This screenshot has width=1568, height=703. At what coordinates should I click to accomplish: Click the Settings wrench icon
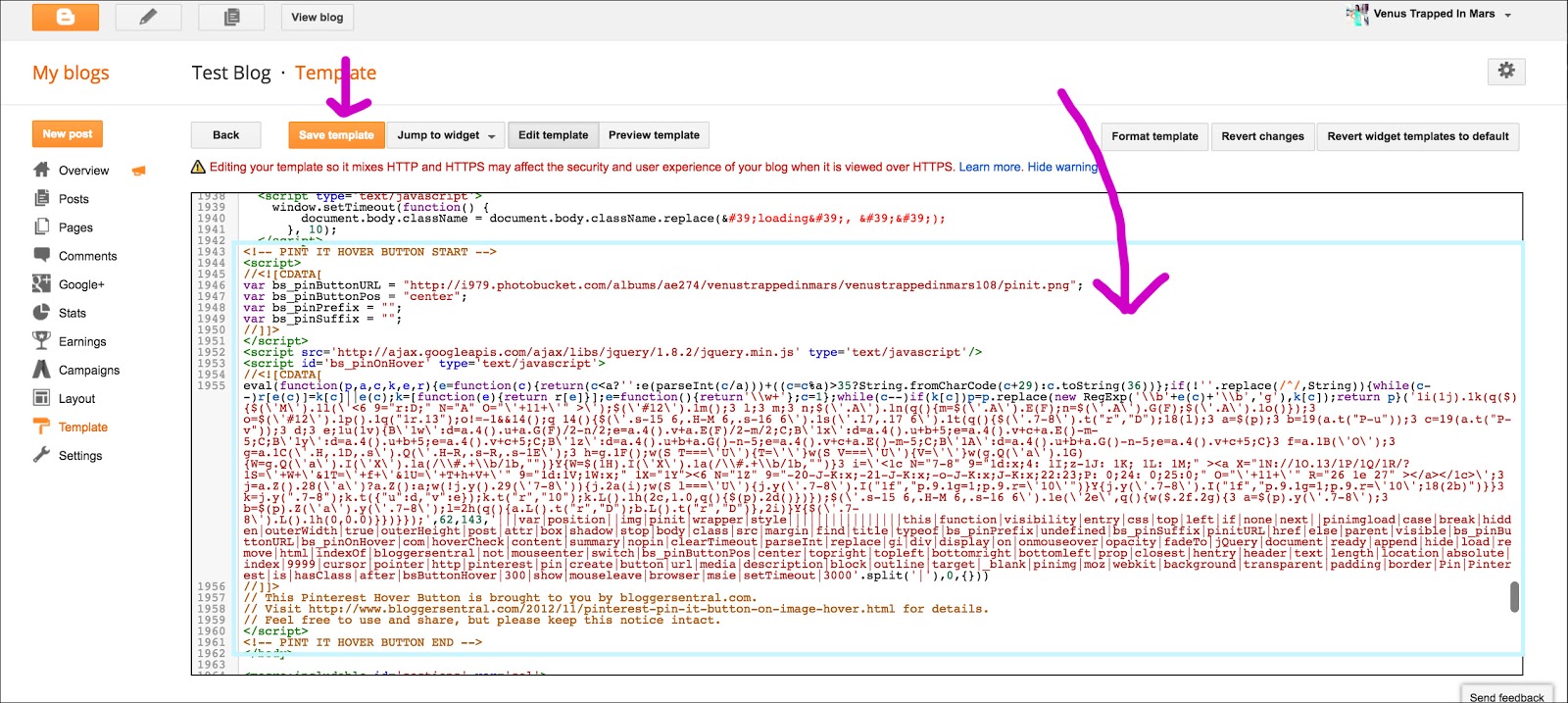click(41, 455)
